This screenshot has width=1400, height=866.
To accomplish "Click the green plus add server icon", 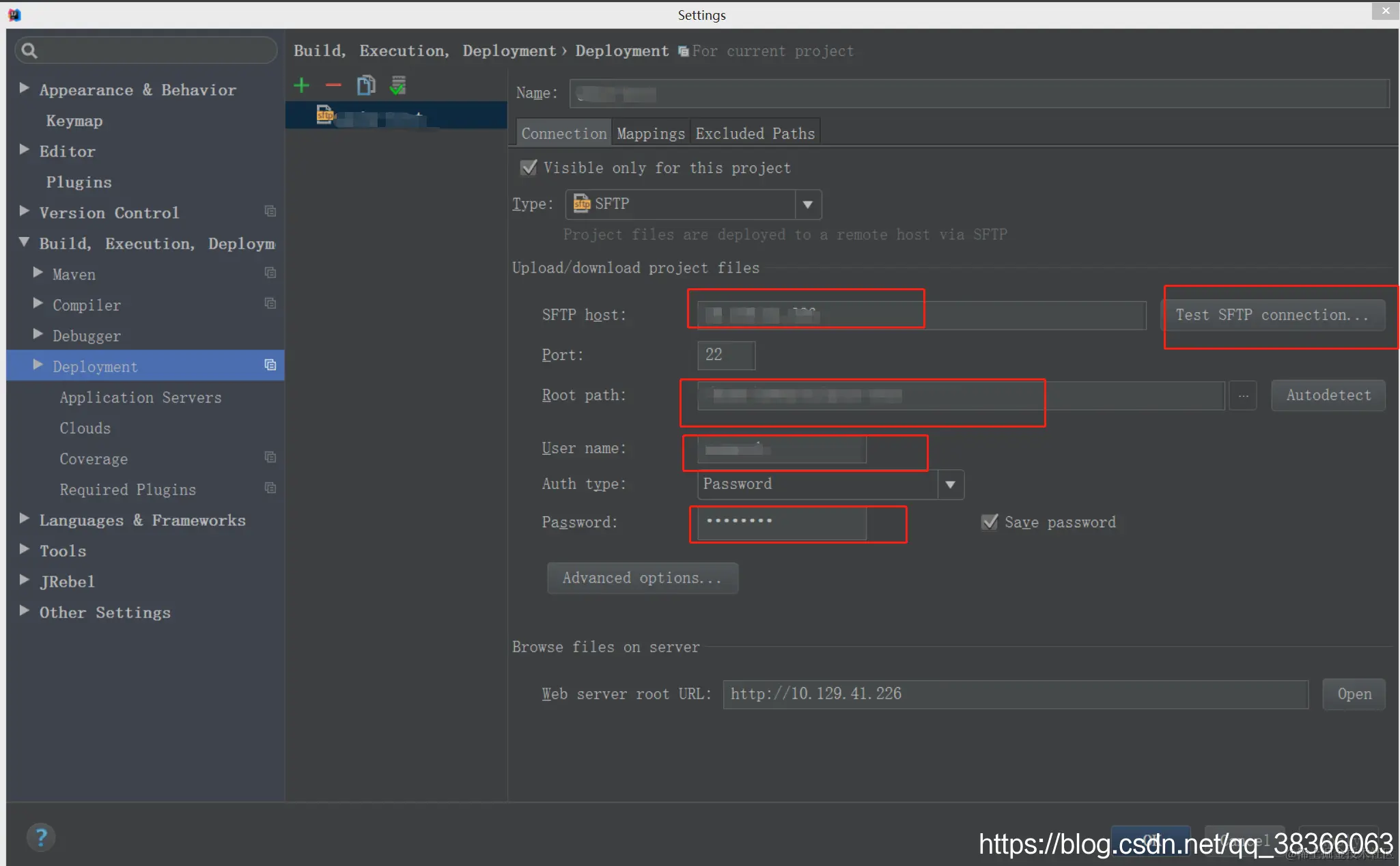I will pos(301,85).
